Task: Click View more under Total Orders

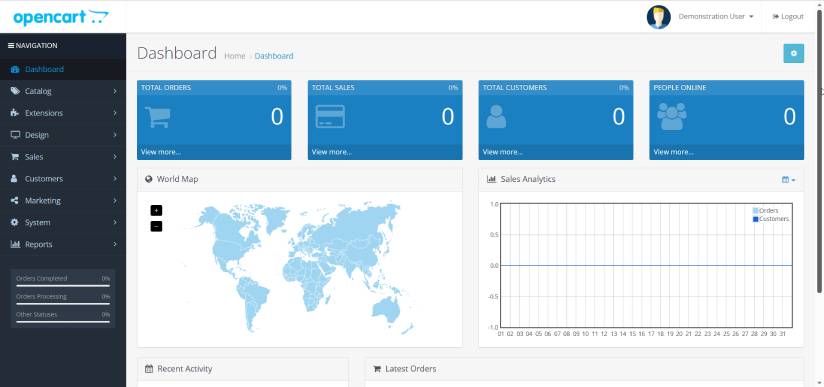Action: pyautogui.click(x=161, y=152)
